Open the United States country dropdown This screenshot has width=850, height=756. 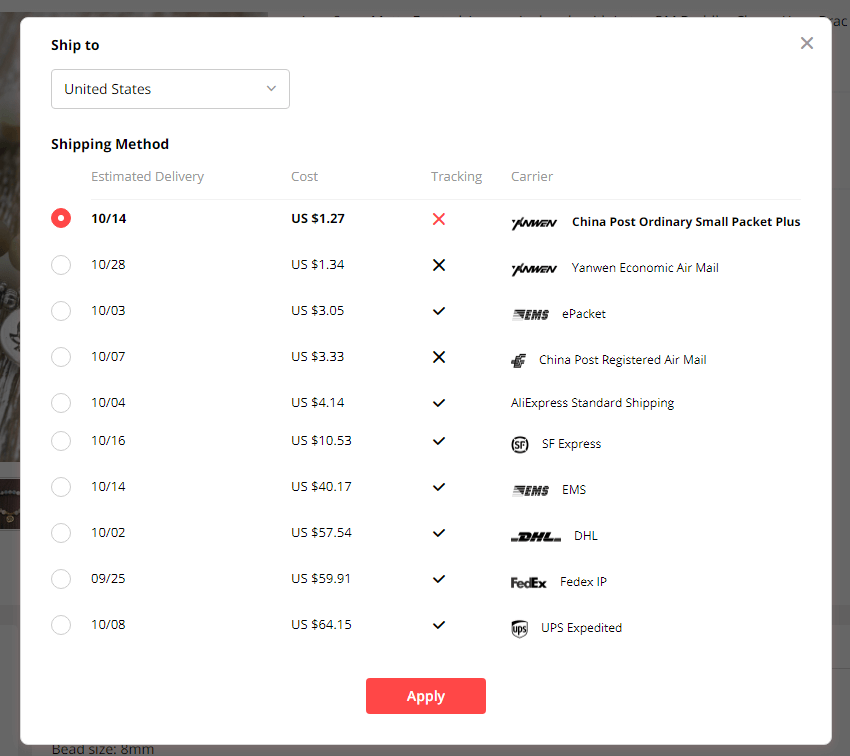click(170, 89)
